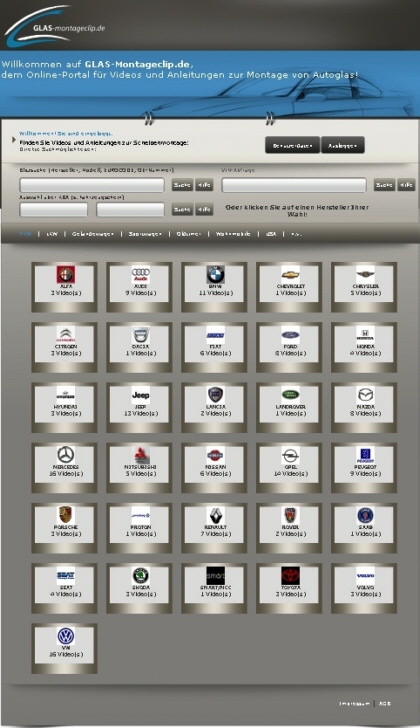
Task: Select the Chrysler logo tile
Action: tap(364, 286)
